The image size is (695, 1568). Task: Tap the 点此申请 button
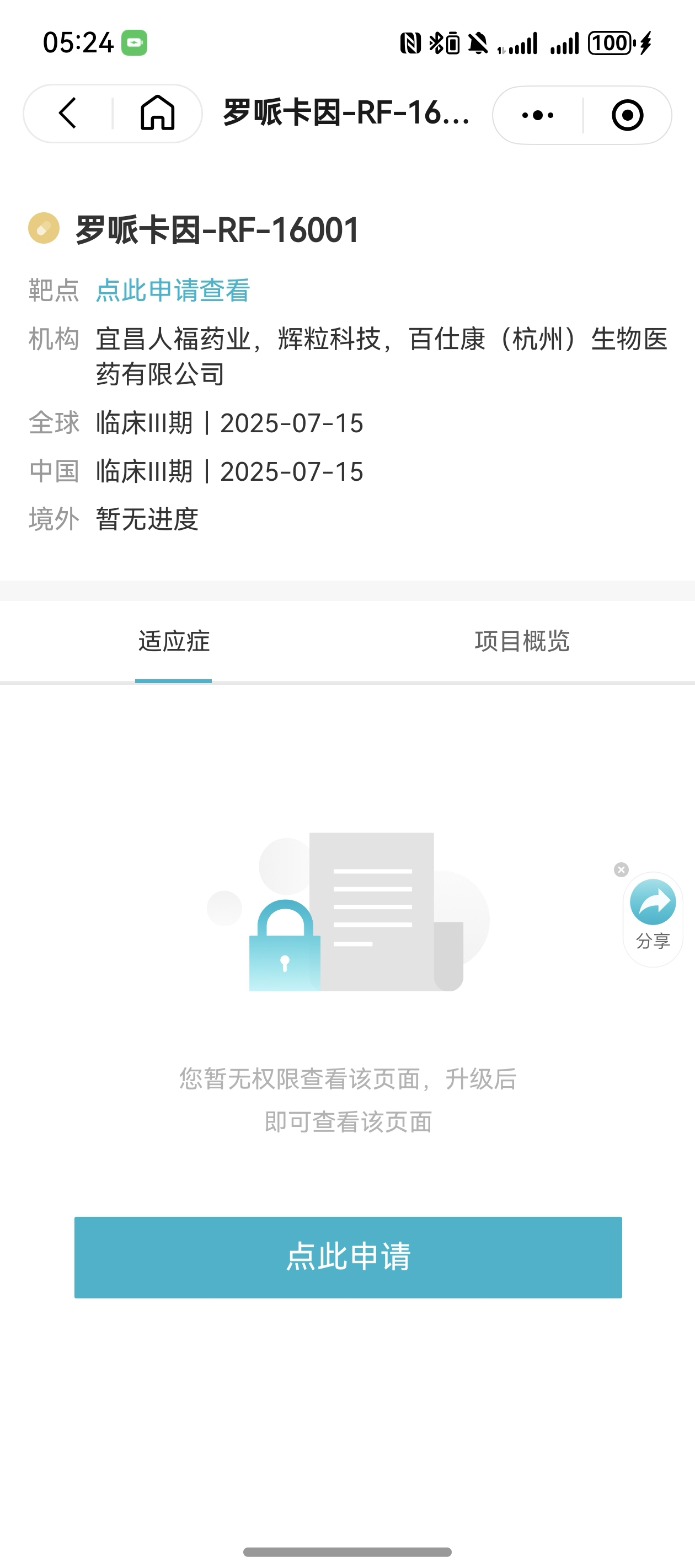point(348,1258)
